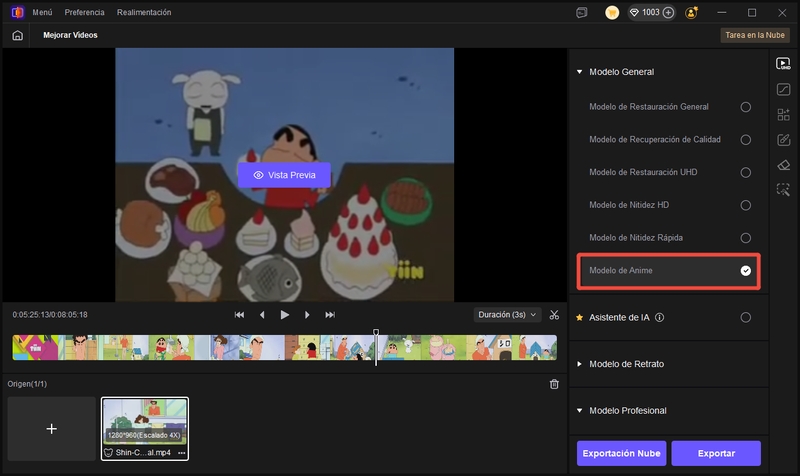This screenshot has width=800, height=476.
Task: Add credits with the plus icon beside 1003
Action: pyautogui.click(x=668, y=13)
